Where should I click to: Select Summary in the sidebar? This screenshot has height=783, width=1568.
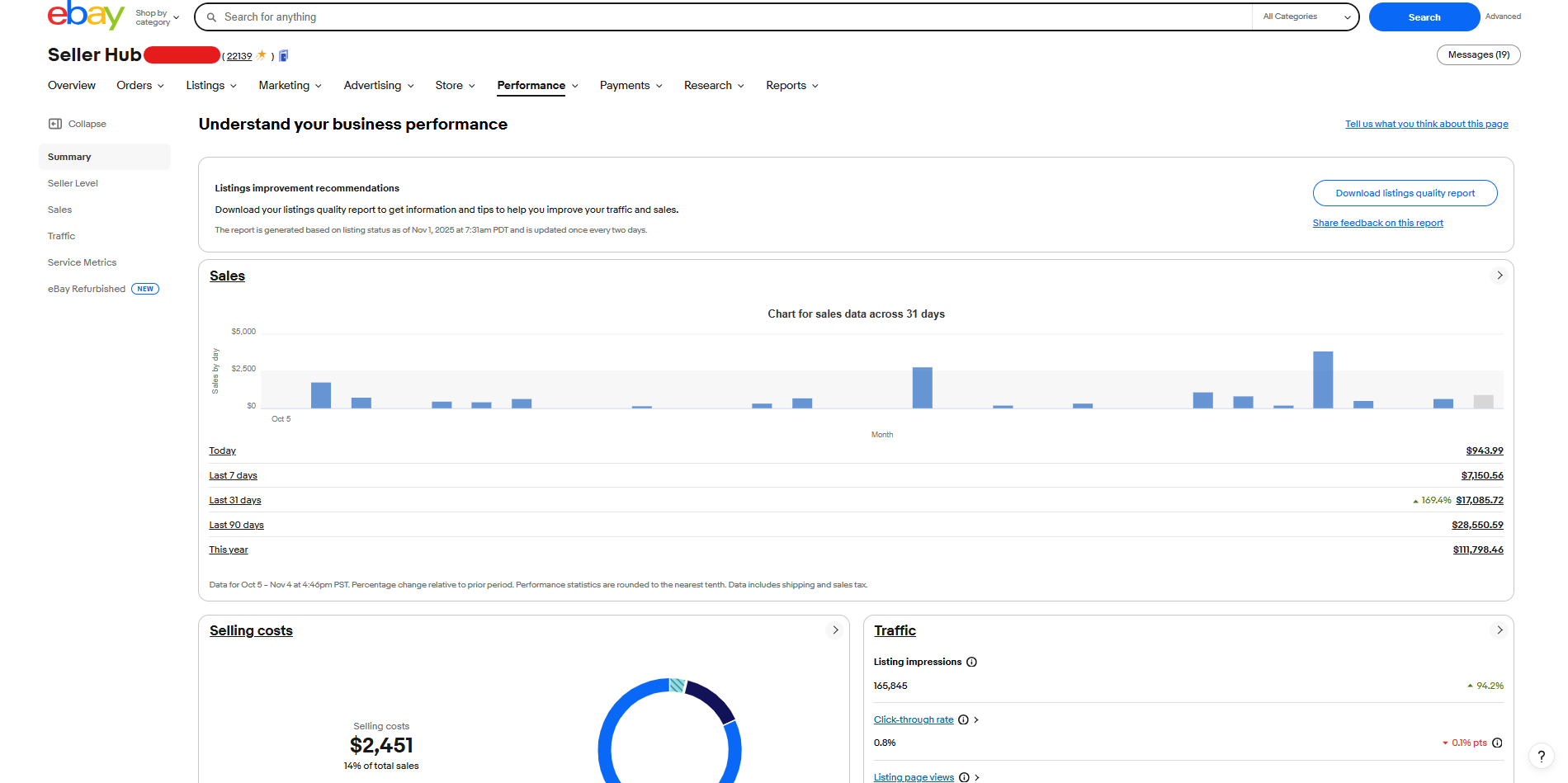(105, 157)
